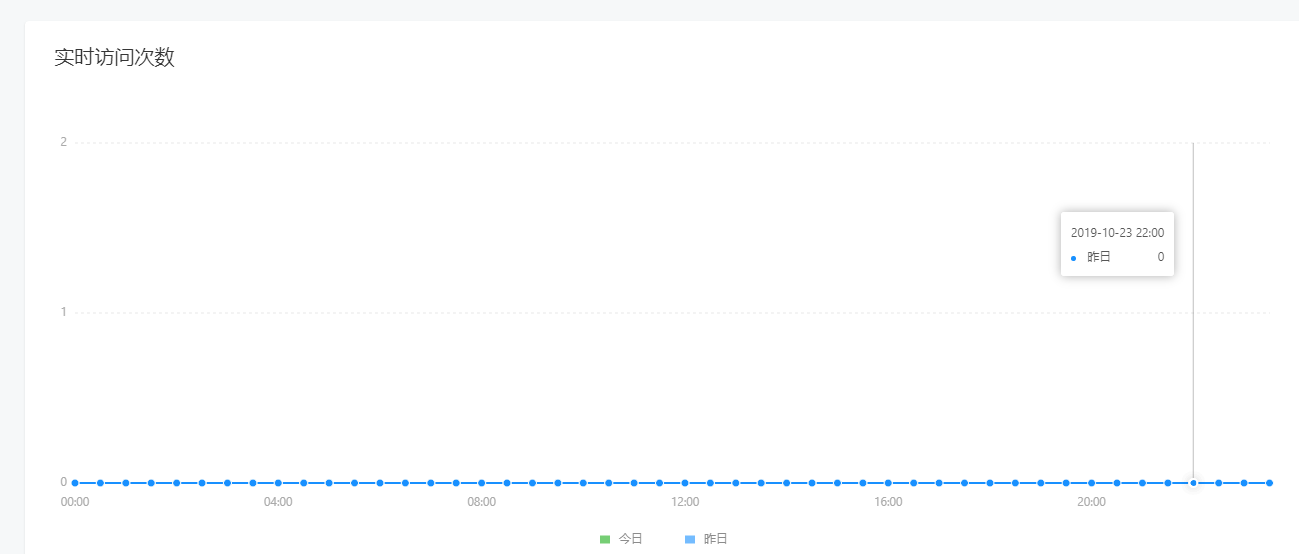This screenshot has height=554, width=1299.
Task: Select the data point above 20:00
Action: pos(1092,483)
